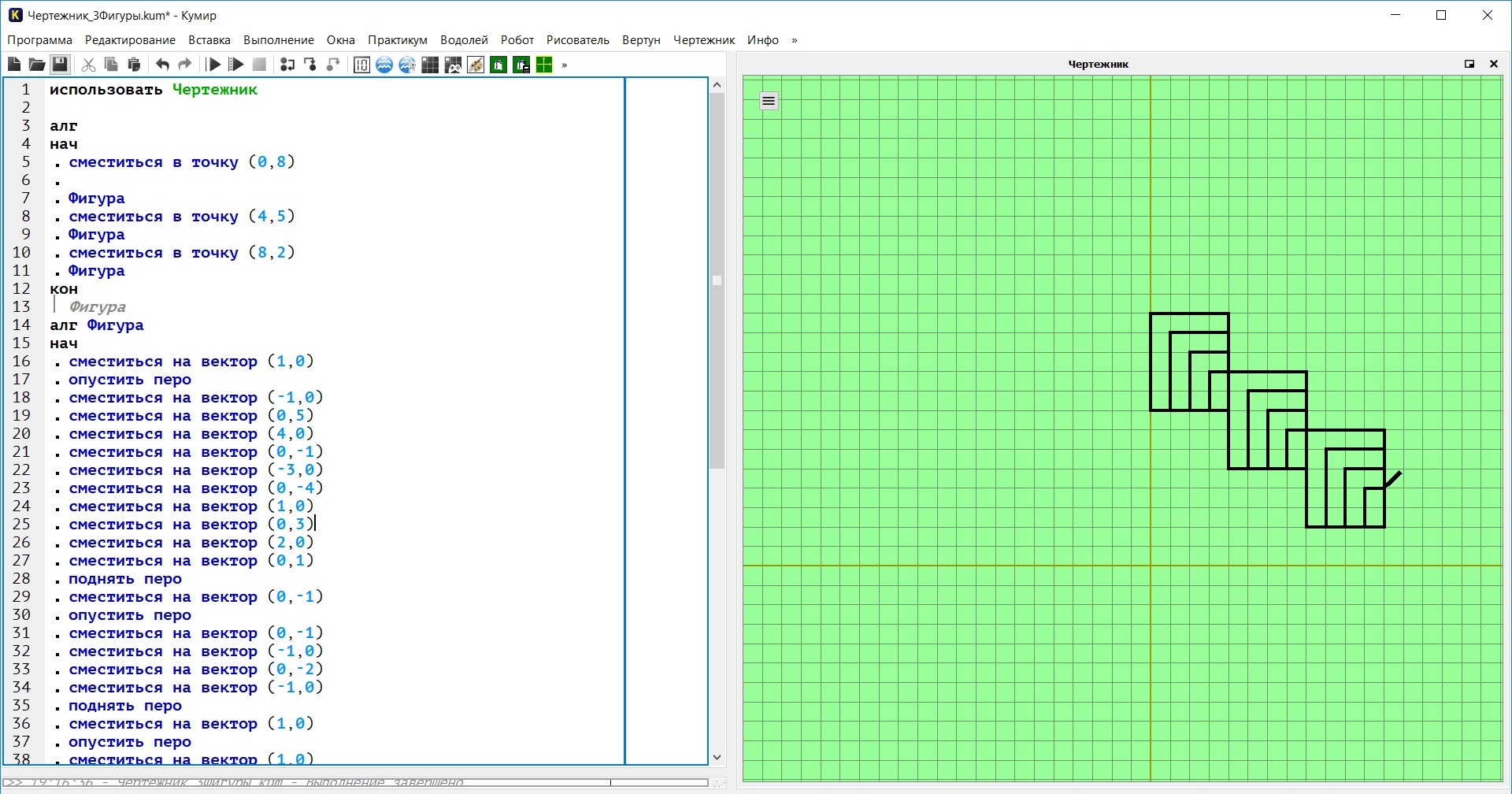Open the Выполнение menu

tap(279, 40)
